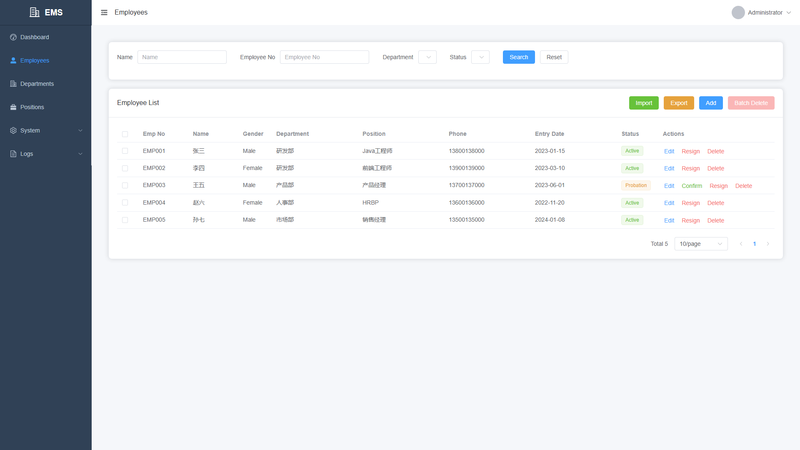Check the box for EMP001 row

click(125, 151)
